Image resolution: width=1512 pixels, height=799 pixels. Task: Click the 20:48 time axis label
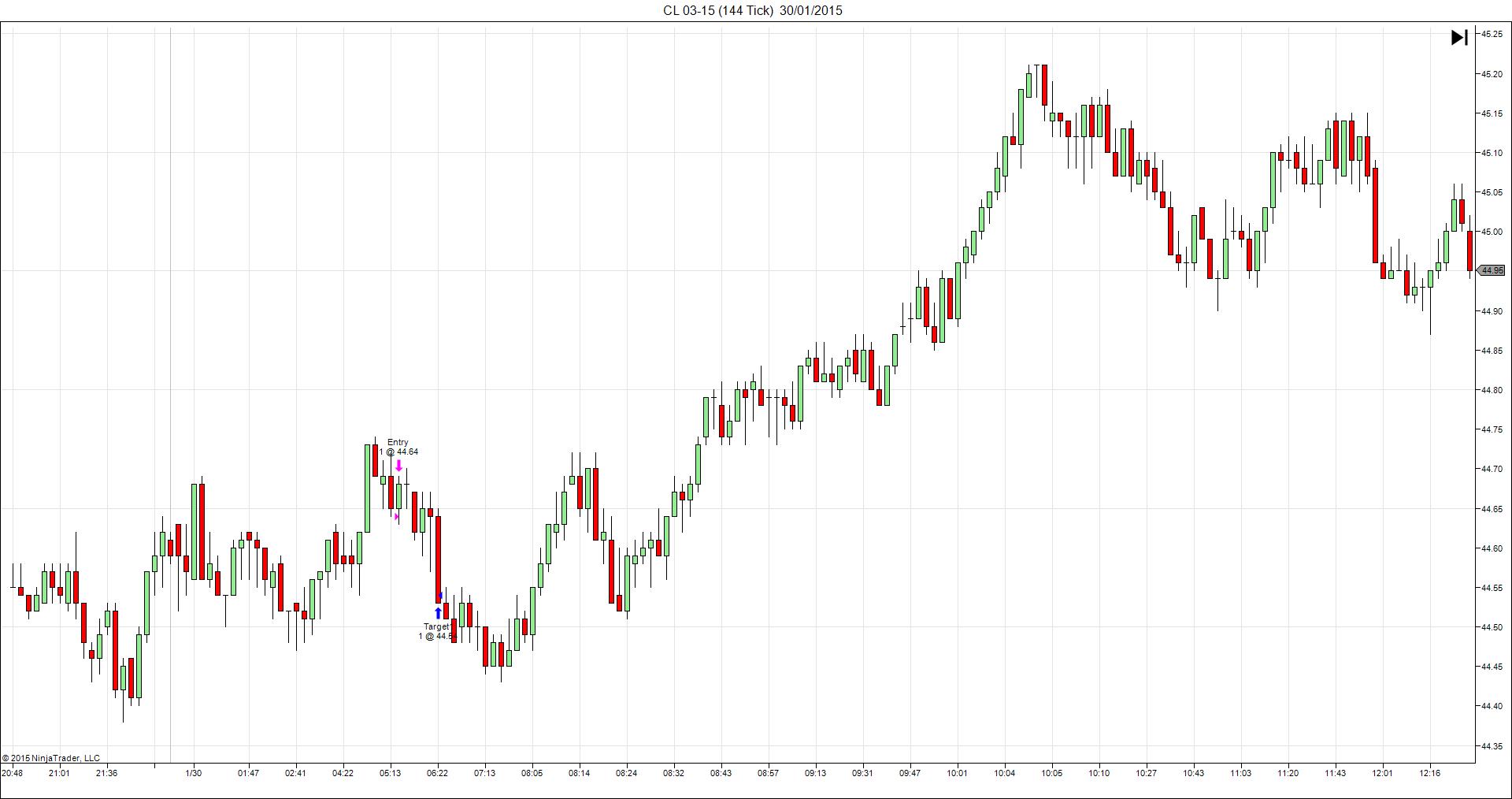click(x=12, y=773)
